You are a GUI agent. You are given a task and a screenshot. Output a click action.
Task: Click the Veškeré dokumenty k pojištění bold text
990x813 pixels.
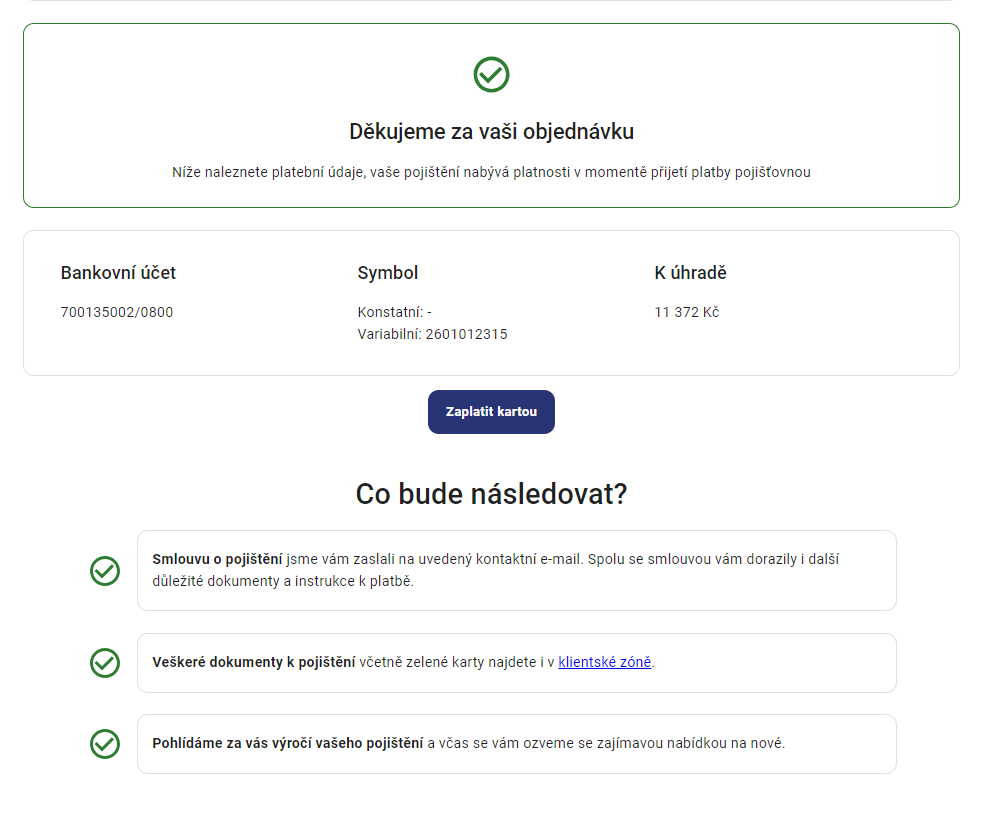(254, 662)
